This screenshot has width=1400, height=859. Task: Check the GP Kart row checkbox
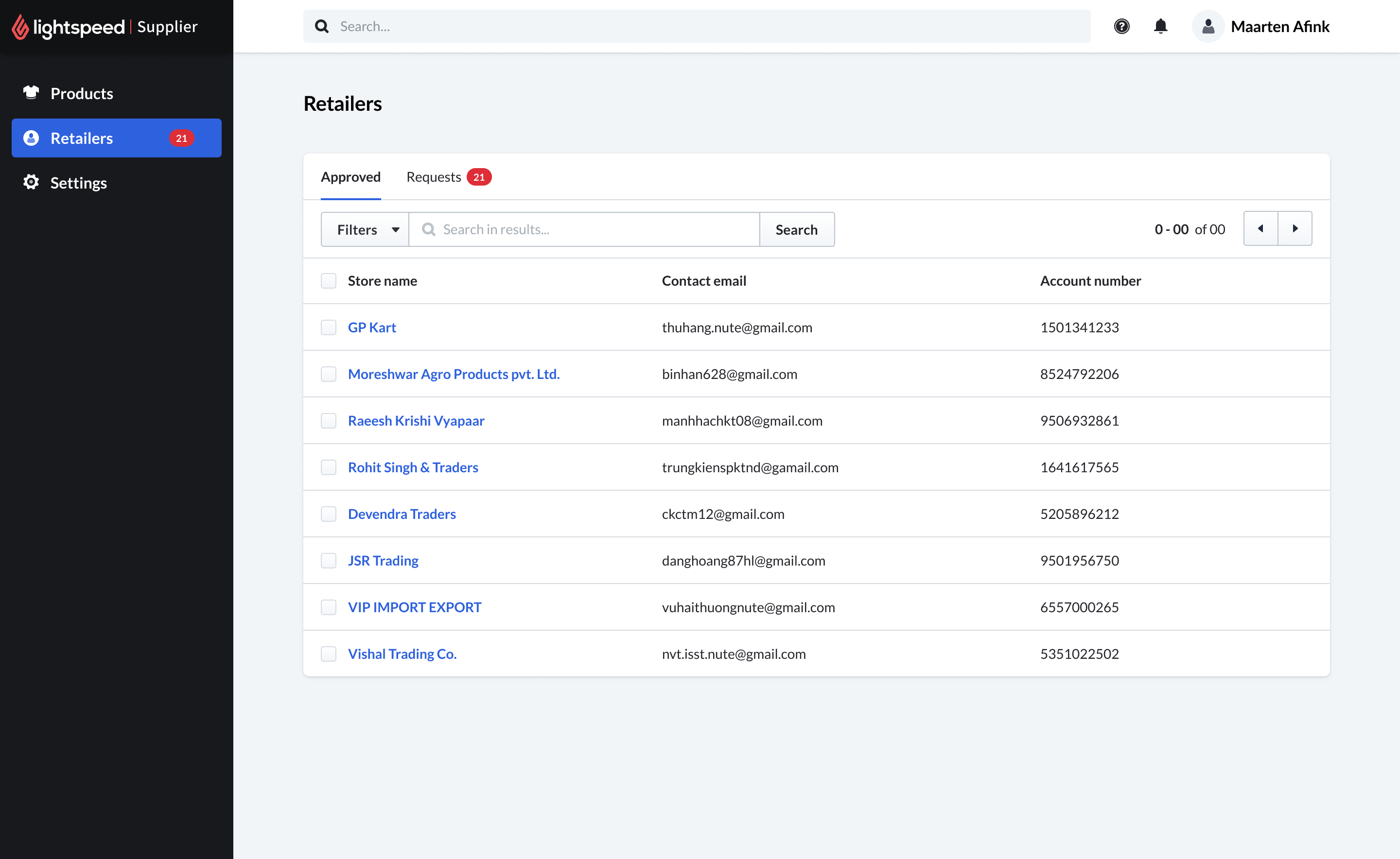329,327
